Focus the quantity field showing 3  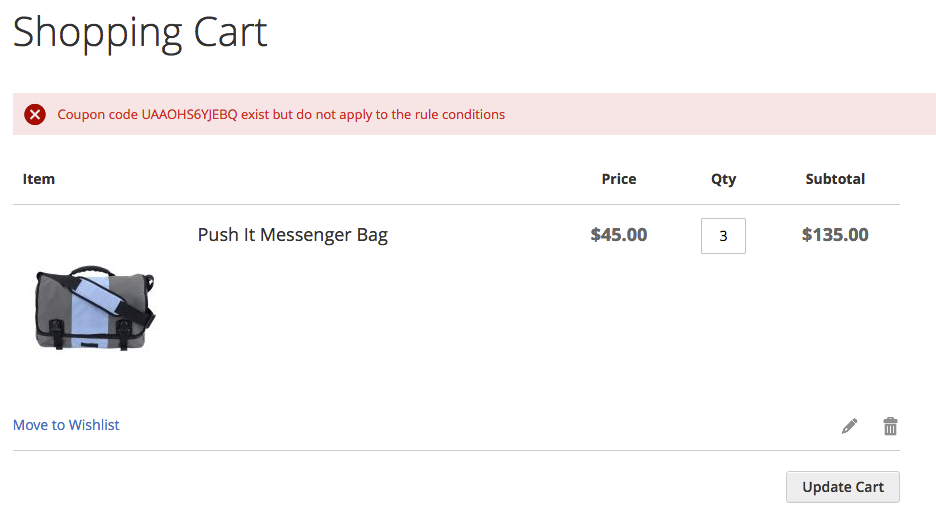coord(723,236)
